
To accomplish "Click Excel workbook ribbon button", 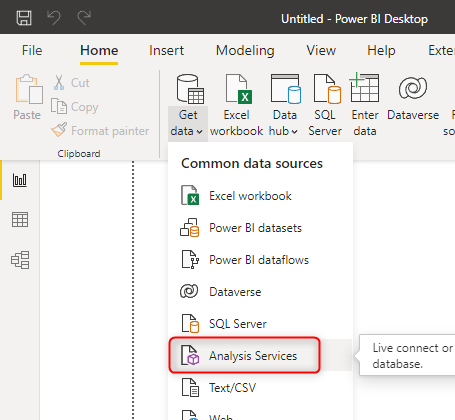I will 236,106.
